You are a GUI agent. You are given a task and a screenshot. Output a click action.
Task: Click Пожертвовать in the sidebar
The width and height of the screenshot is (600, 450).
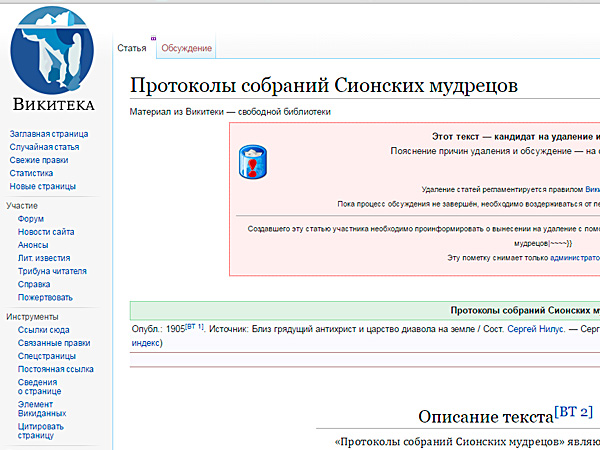click(x=45, y=297)
